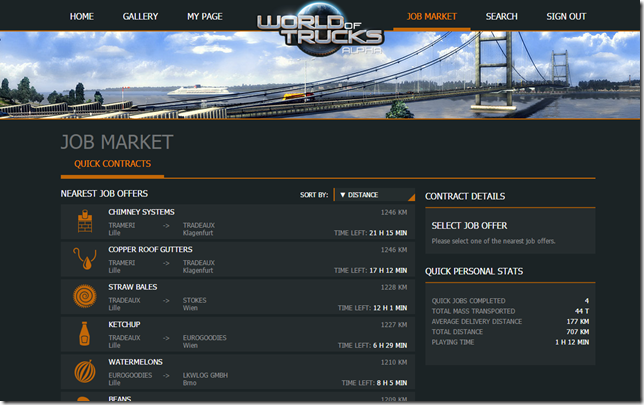644x405 pixels.
Task: Click the 1210 KM distance value
Action: coord(394,362)
